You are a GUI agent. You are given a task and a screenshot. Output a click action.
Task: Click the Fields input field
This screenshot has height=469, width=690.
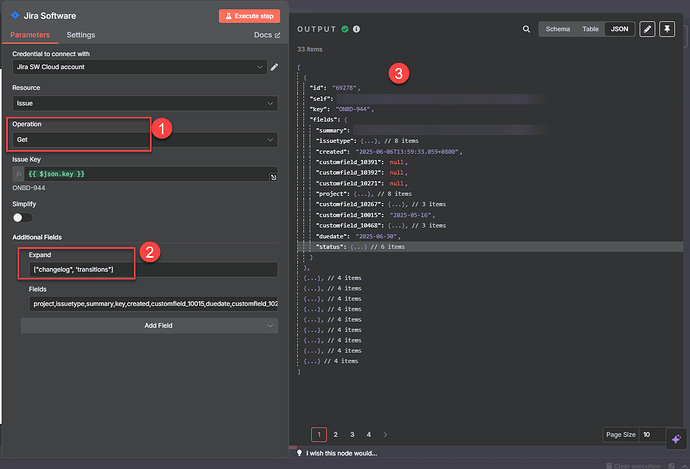(153, 304)
